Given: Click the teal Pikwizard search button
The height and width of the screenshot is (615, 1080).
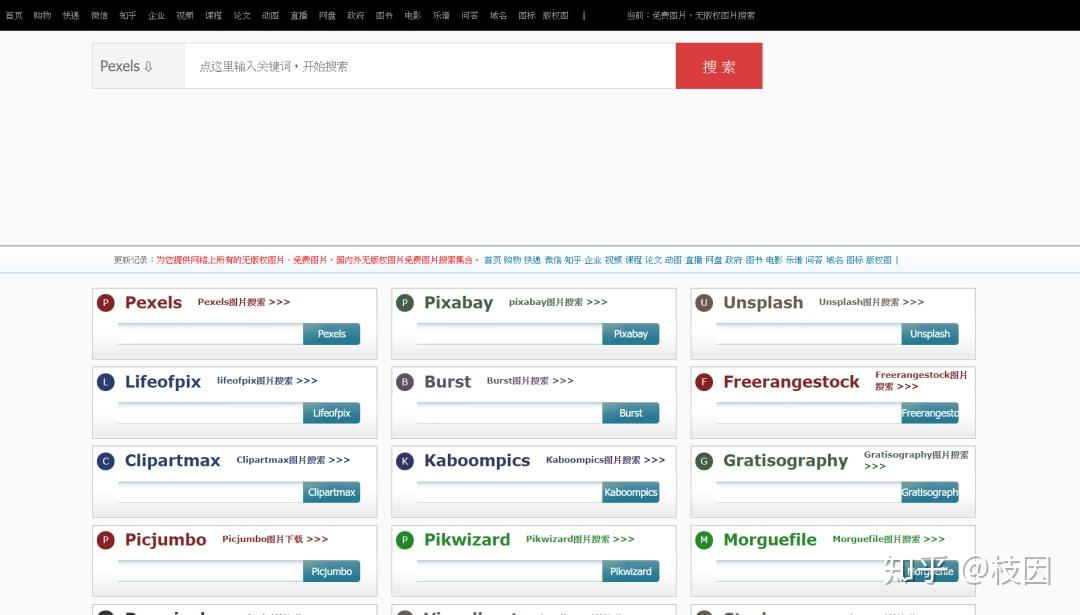Looking at the screenshot, I should (630, 572).
